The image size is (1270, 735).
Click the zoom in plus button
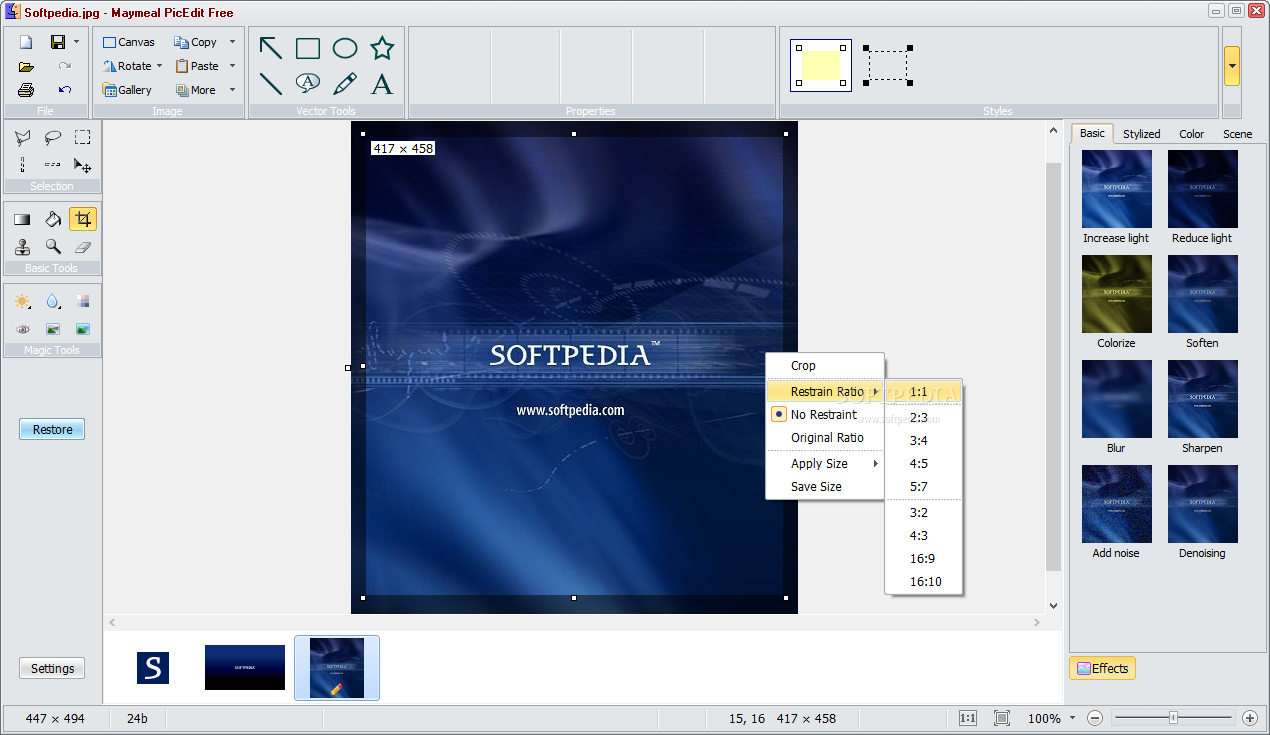click(x=1249, y=718)
